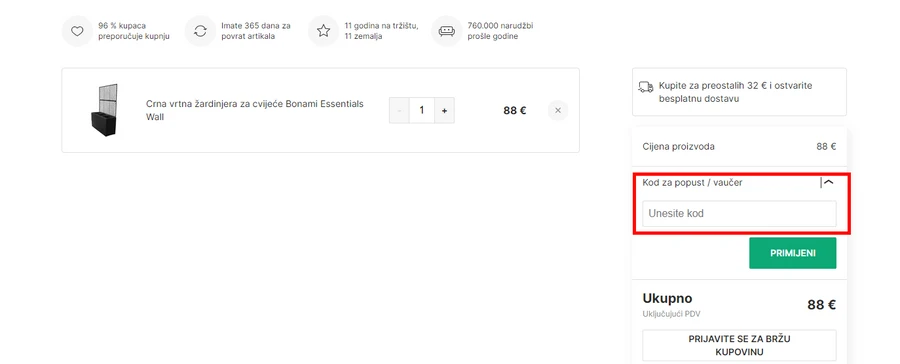Click the free delivery notice text
The width and height of the screenshot is (900, 364).
[x=736, y=92]
